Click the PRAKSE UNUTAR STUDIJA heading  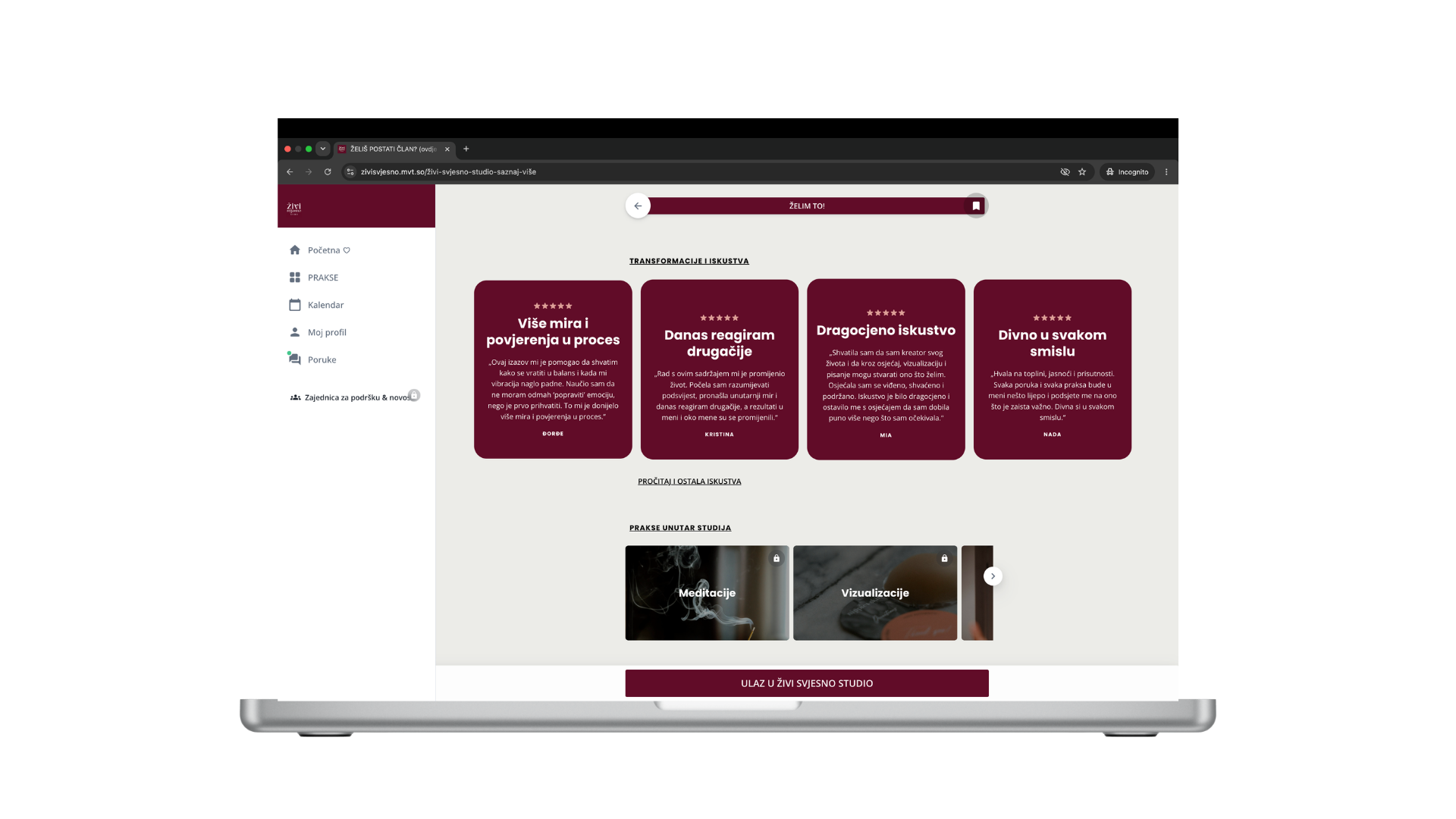click(x=680, y=528)
